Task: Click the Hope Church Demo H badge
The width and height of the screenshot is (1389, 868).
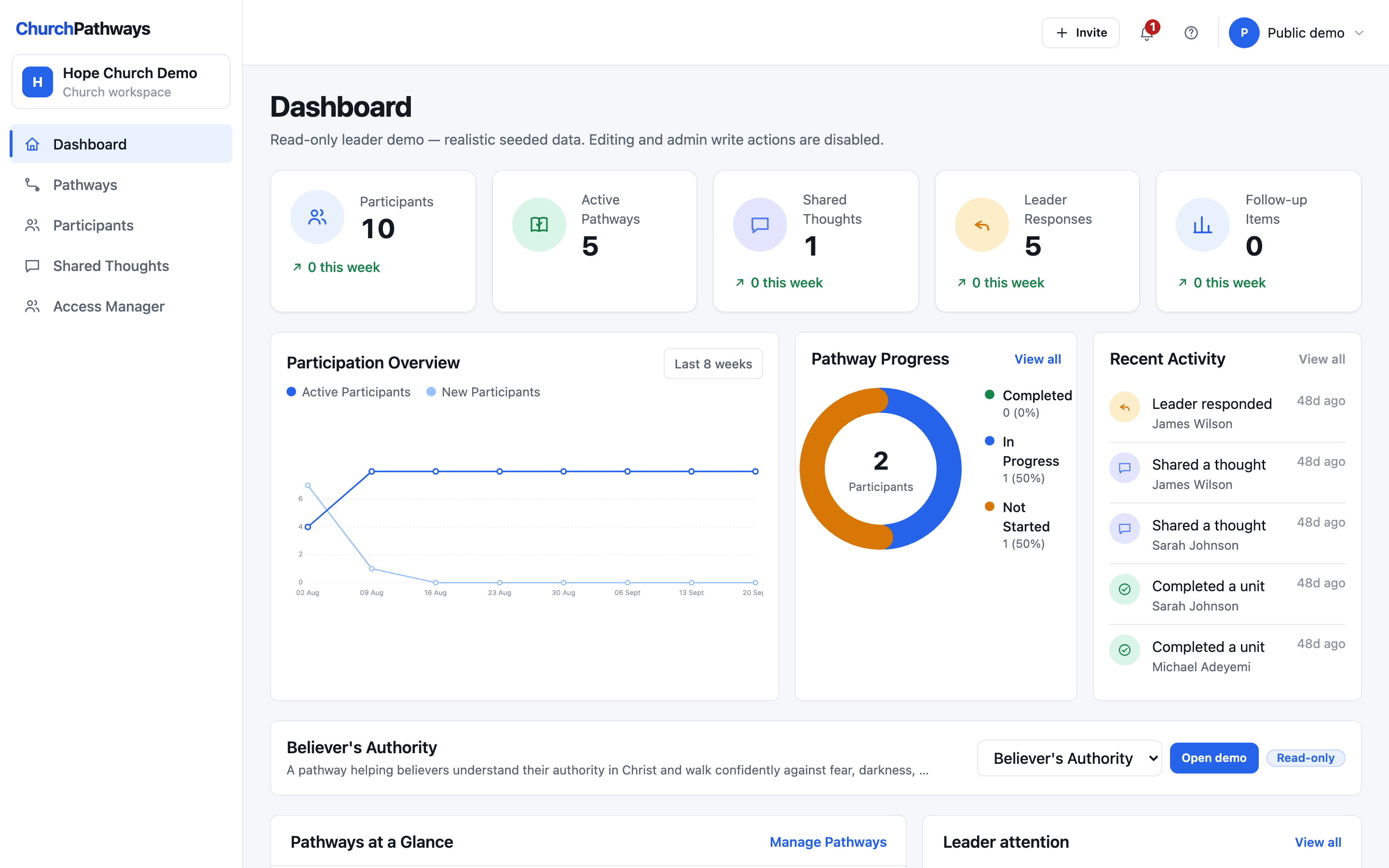Action: (x=37, y=81)
